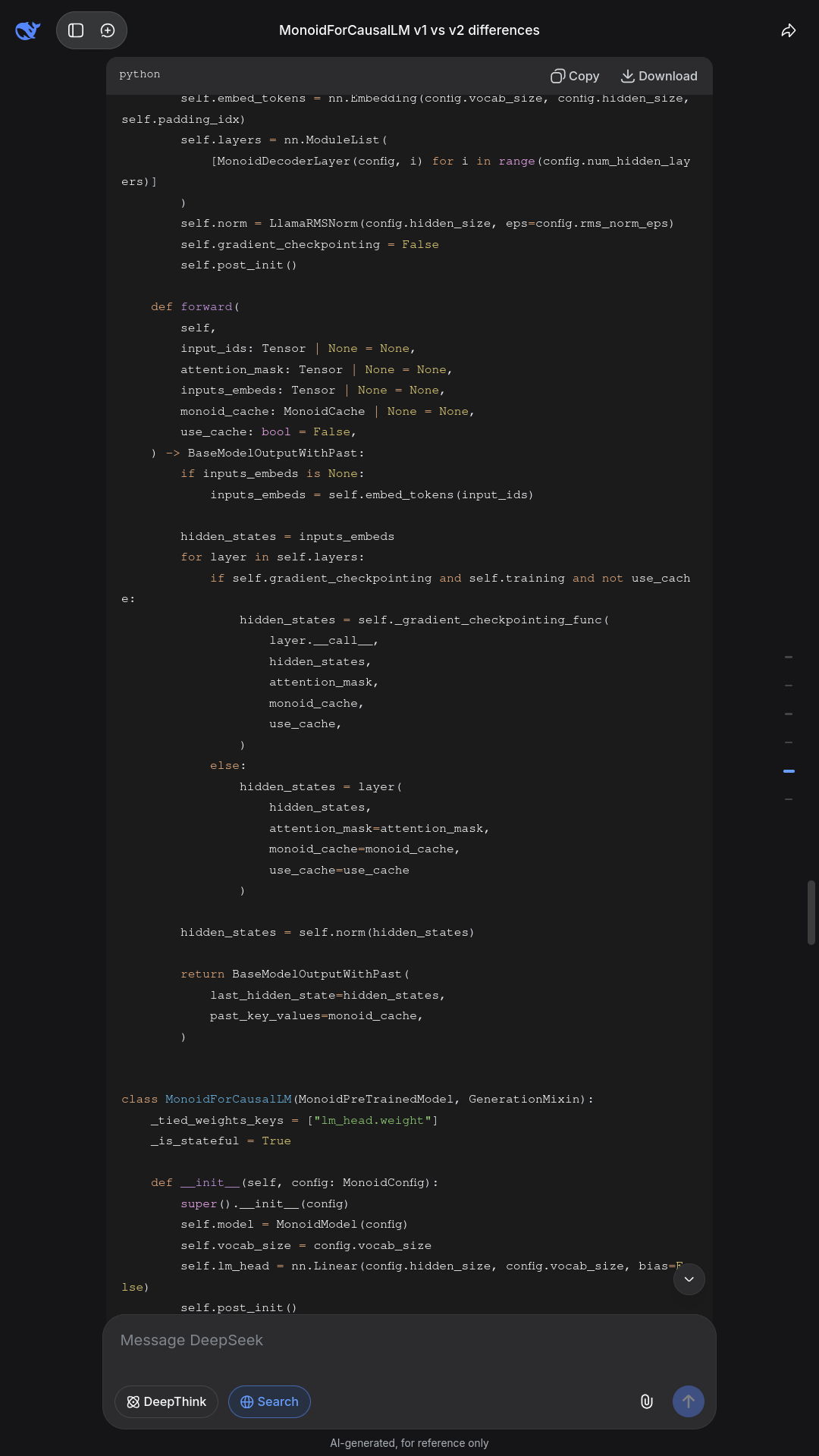819x1456 pixels.
Task: Click the MonoidForCausalLM conversation title
Action: [409, 30]
